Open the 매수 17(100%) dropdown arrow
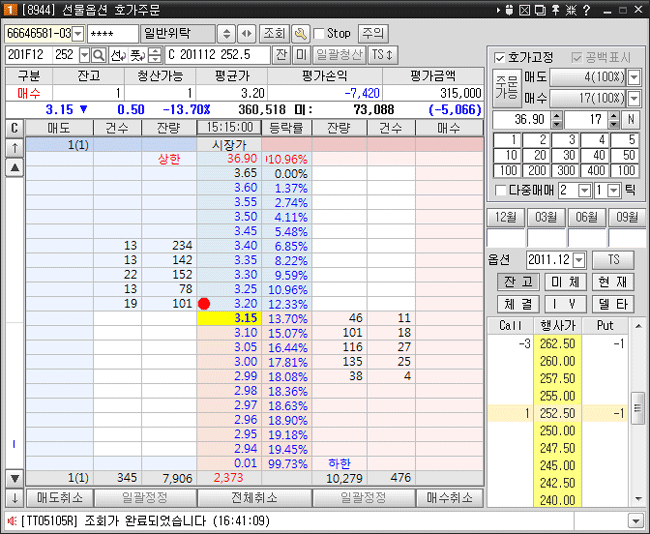The height and width of the screenshot is (534, 650). [x=633, y=98]
